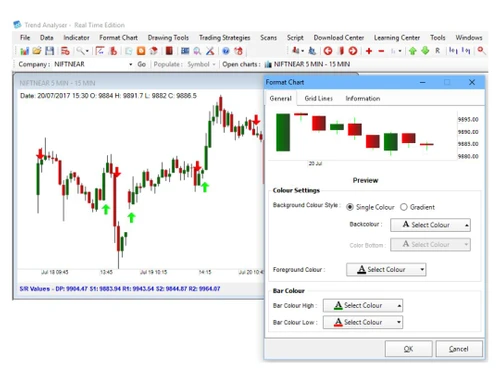Click the red left-arrow circle icon
Screen dimensions: 500x375
pyautogui.click(x=328, y=51)
